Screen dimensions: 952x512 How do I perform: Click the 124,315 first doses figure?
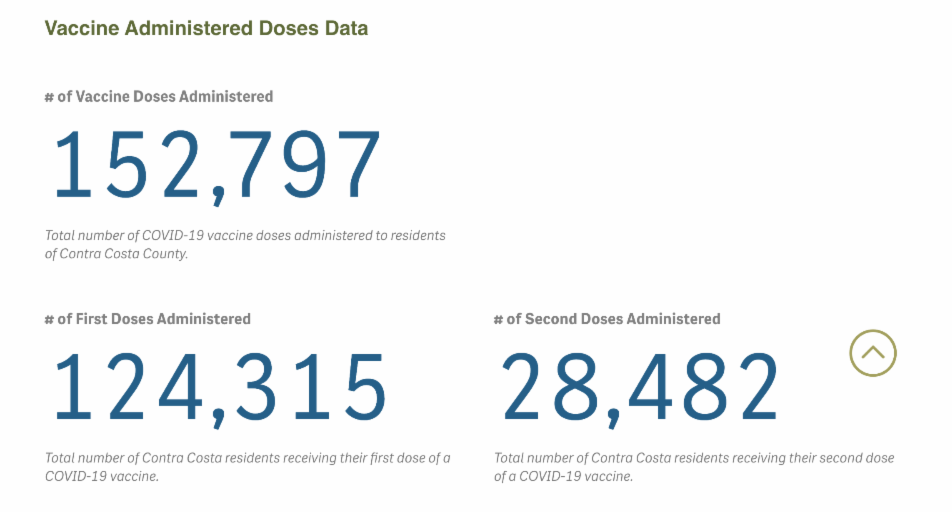tap(219, 386)
